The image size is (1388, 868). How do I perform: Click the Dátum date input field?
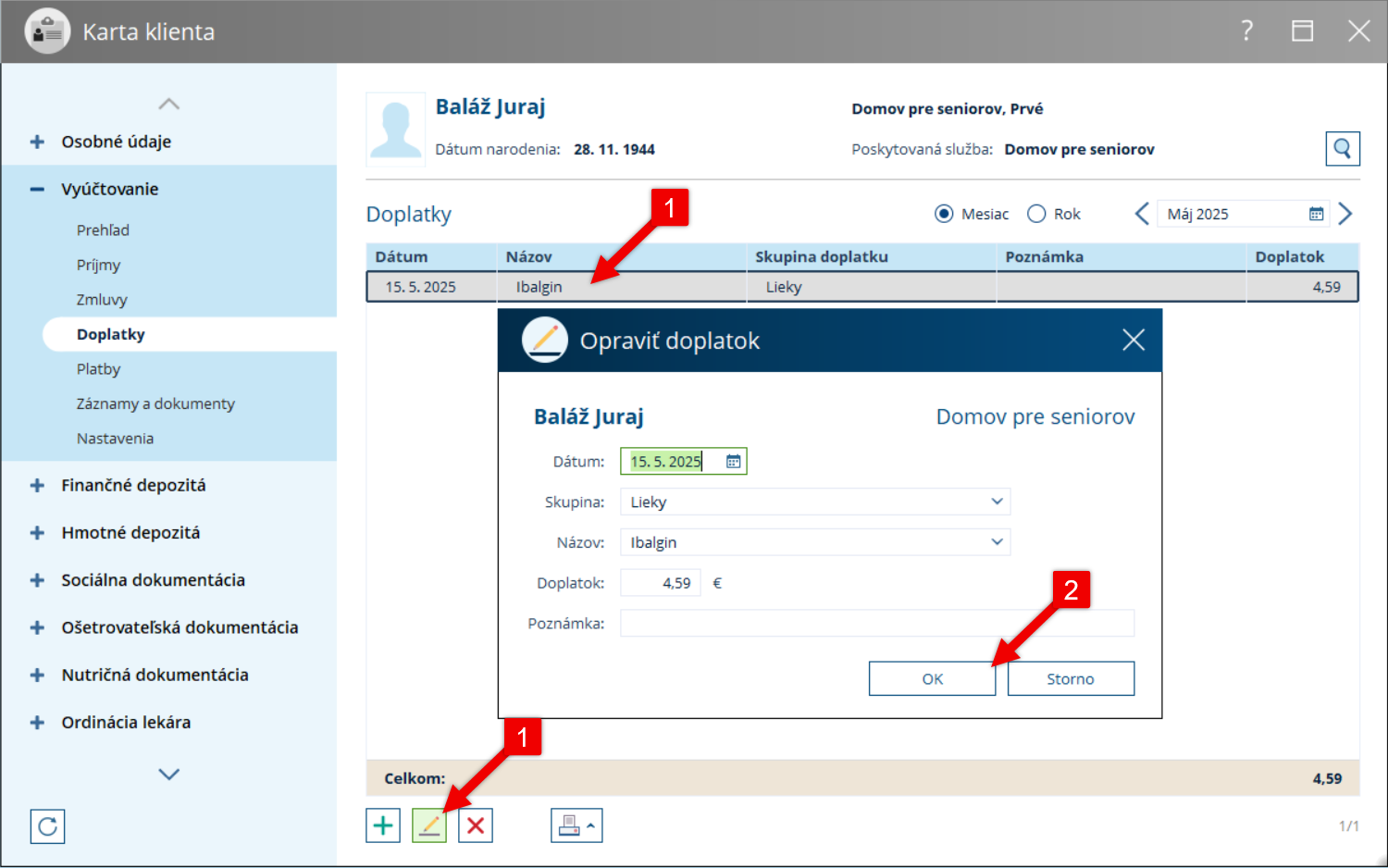coord(683,461)
